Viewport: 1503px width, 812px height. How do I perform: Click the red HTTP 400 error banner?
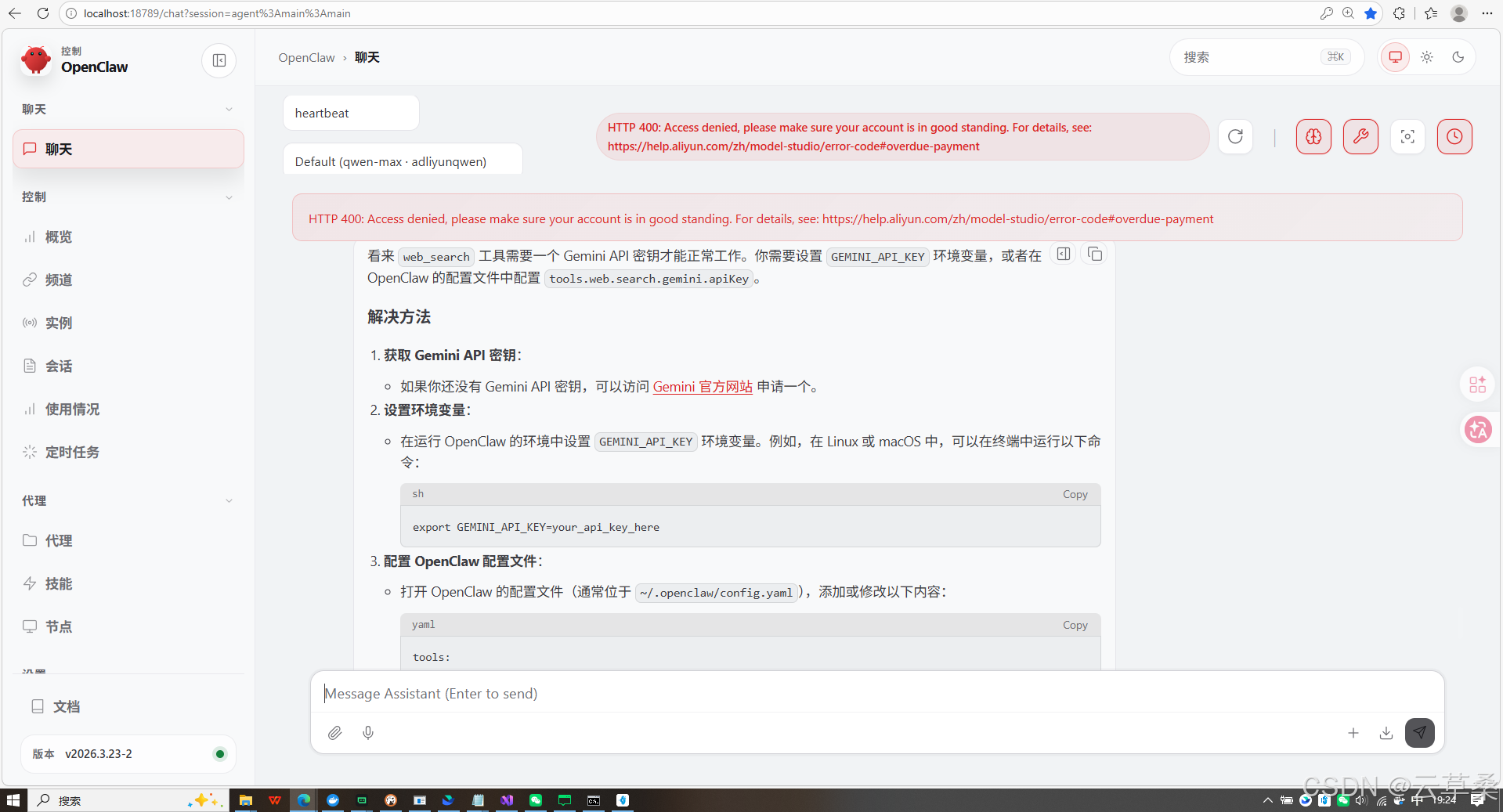tap(877, 218)
